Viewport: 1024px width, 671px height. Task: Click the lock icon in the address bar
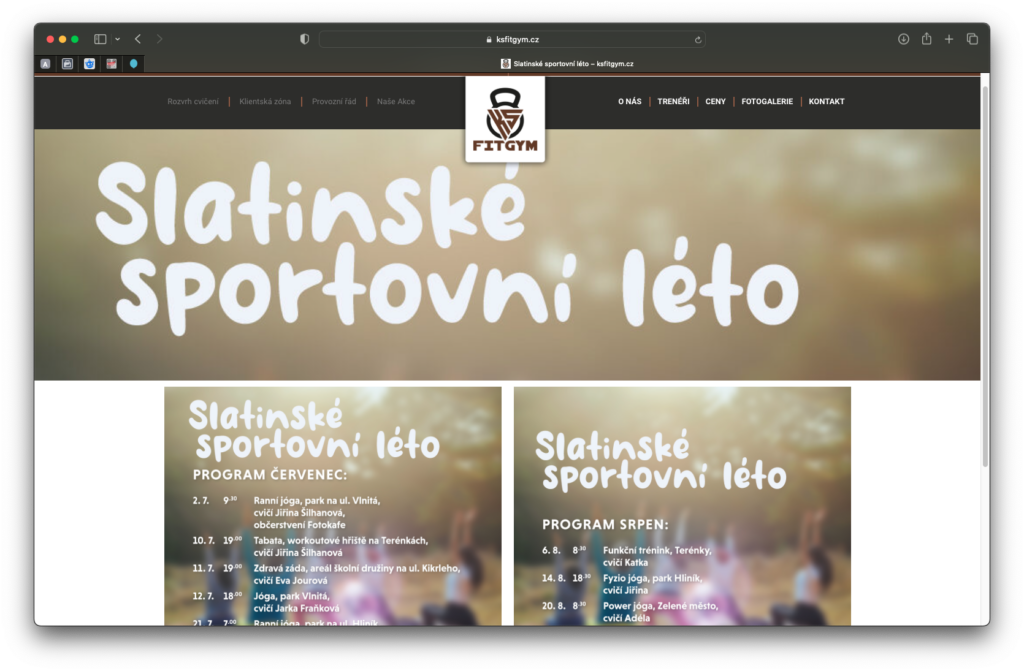(x=488, y=40)
